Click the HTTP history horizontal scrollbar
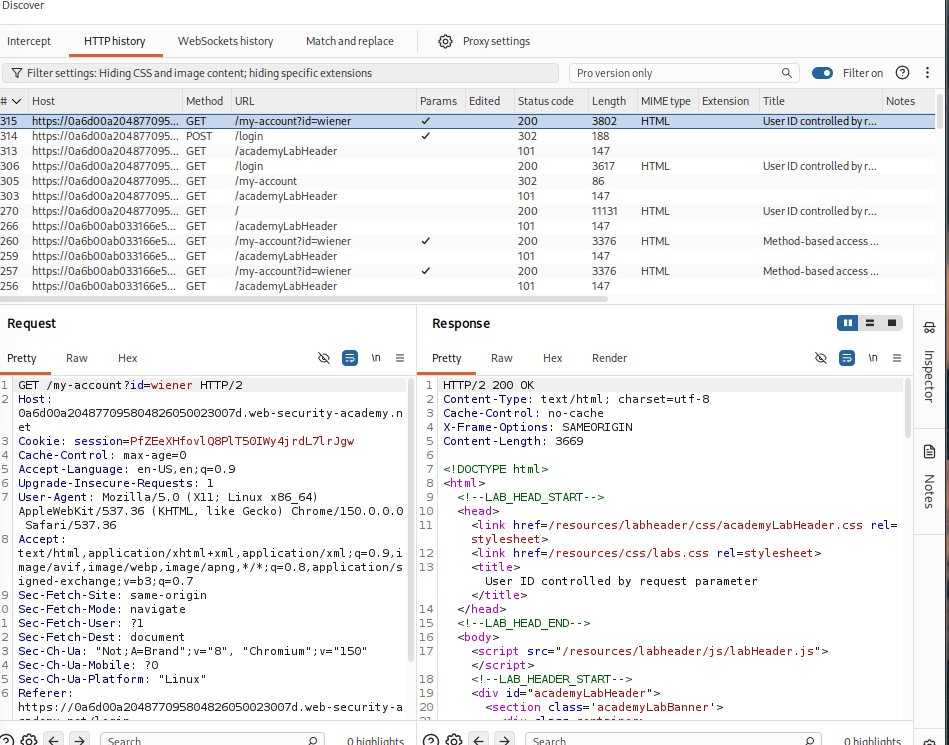 [304, 298]
